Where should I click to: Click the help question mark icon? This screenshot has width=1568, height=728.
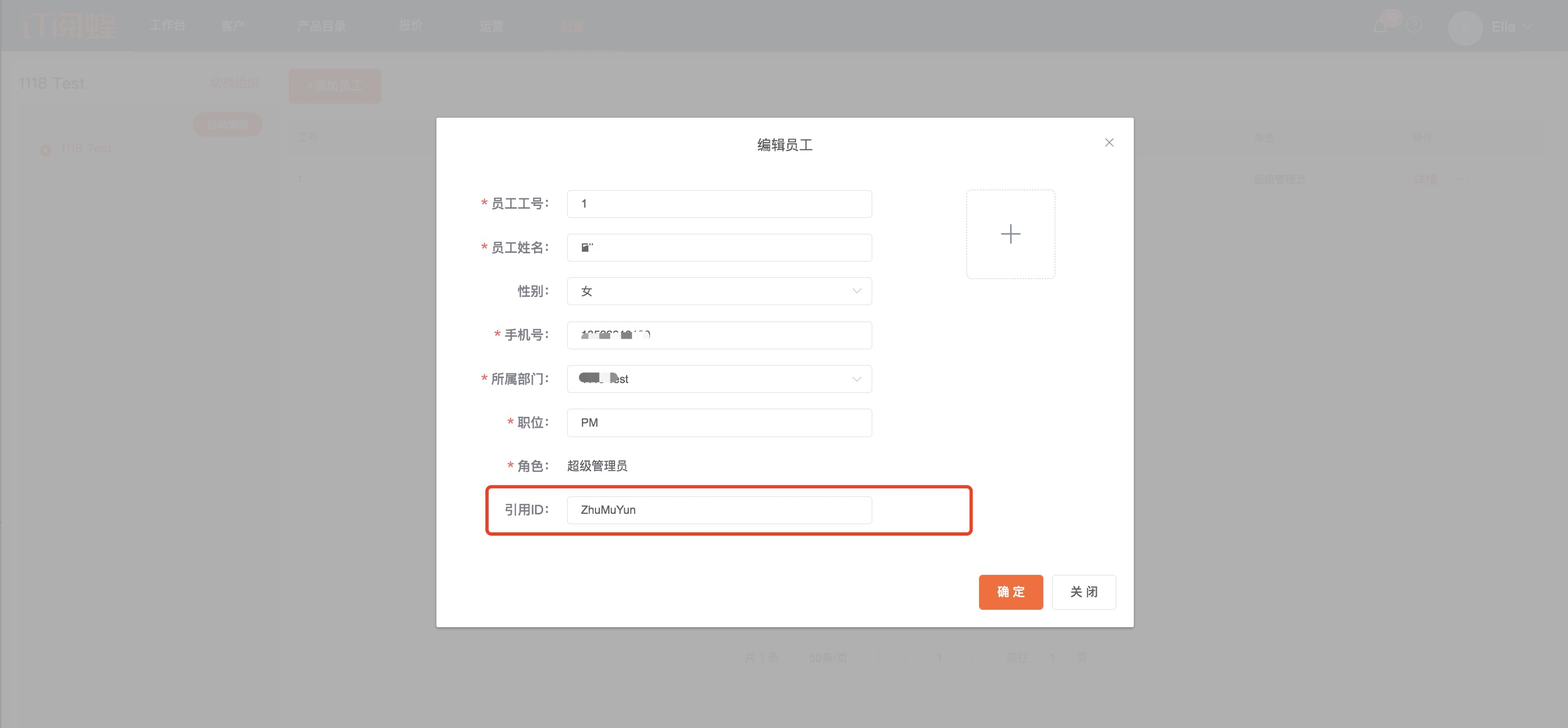(x=1414, y=26)
